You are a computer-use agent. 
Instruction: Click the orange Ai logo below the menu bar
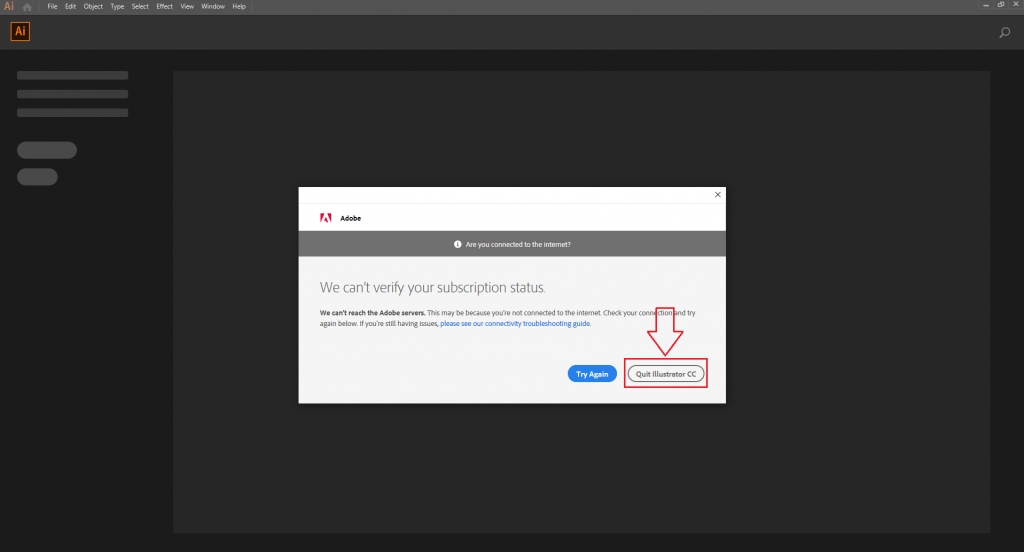pyautogui.click(x=20, y=32)
